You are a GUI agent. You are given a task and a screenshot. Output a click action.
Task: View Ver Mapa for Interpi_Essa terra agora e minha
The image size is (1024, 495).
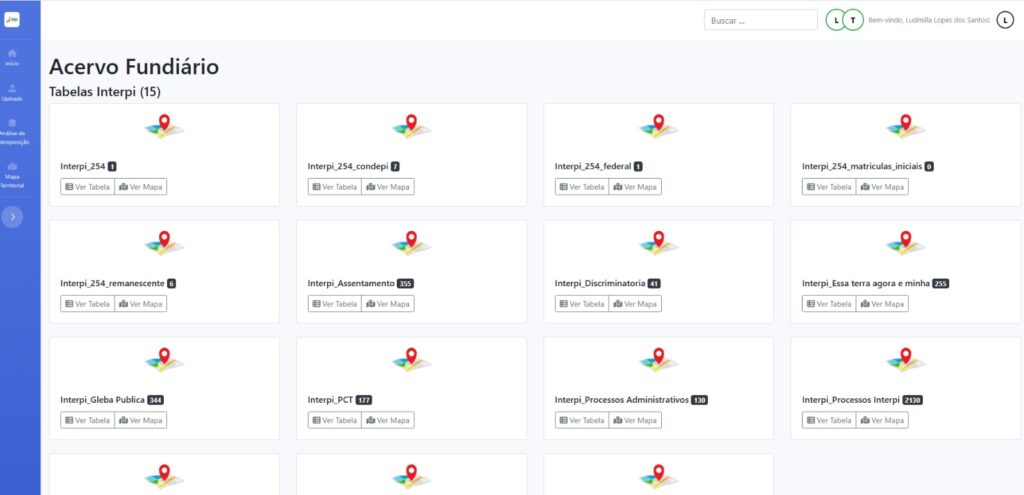pos(882,304)
